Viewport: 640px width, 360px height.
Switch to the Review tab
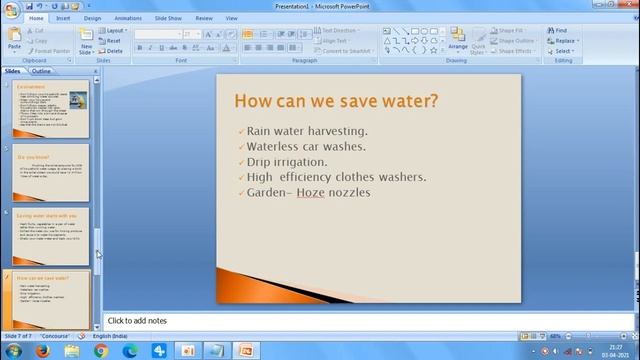tap(204, 18)
